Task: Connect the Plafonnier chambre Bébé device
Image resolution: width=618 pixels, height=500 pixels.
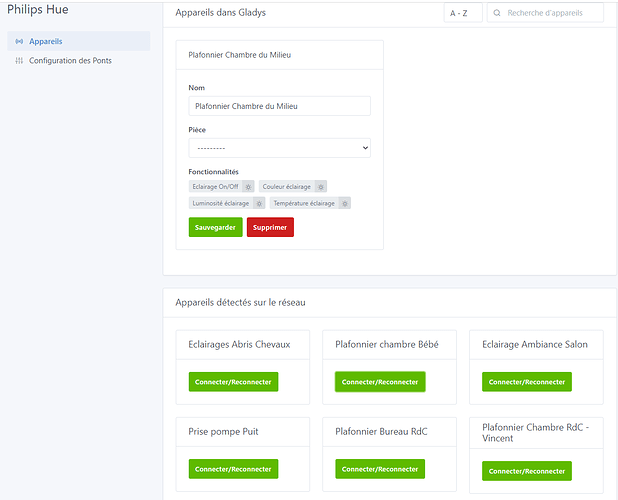Action: tap(380, 382)
